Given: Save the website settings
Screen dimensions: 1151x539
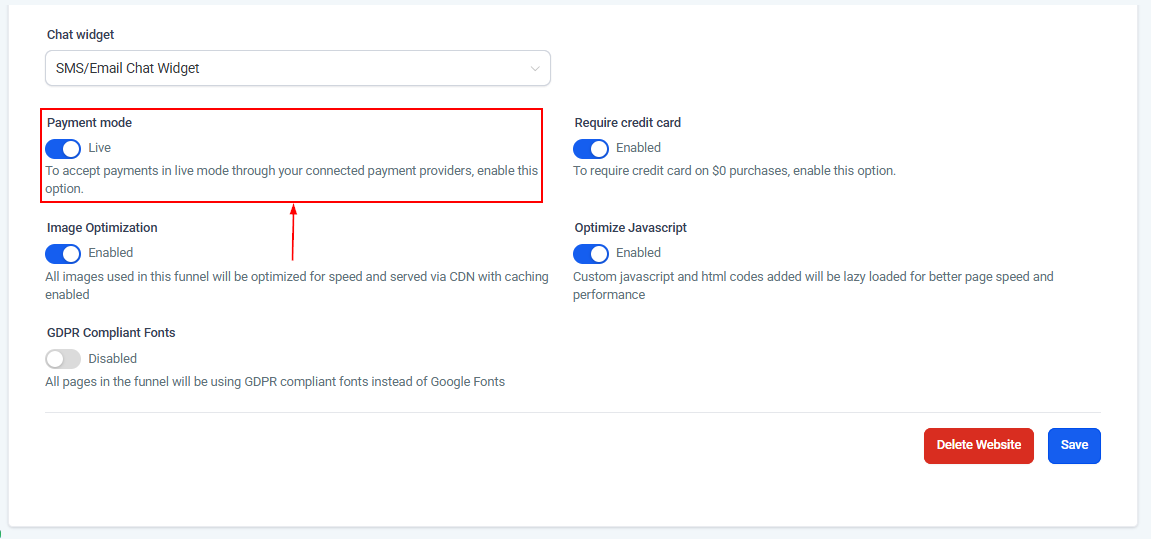Looking at the screenshot, I should pyautogui.click(x=1074, y=445).
